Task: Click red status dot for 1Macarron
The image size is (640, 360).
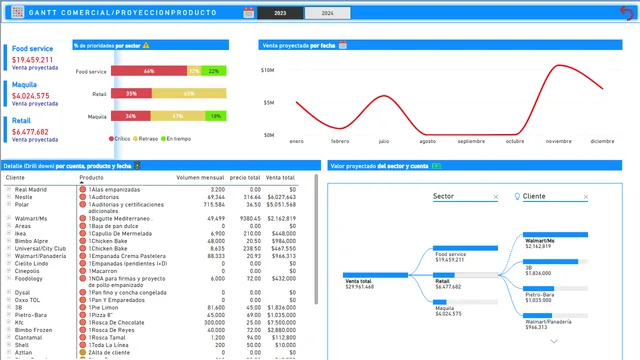Action: pyautogui.click(x=82, y=271)
